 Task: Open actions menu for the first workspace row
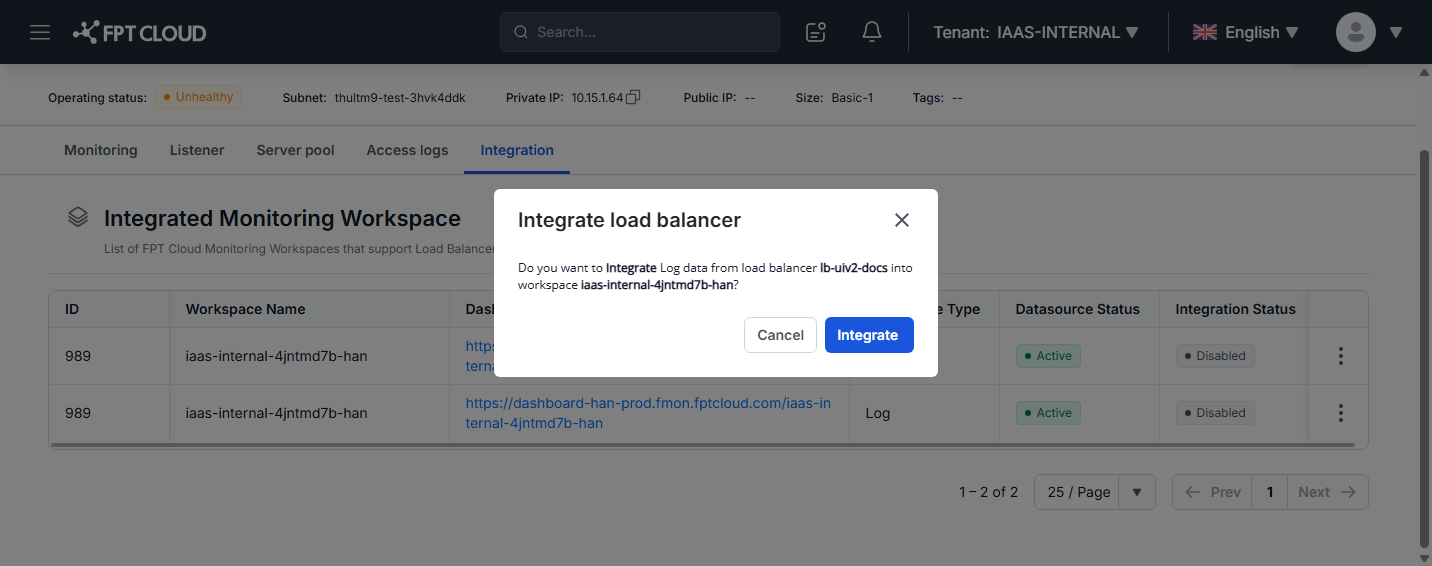click(1340, 356)
